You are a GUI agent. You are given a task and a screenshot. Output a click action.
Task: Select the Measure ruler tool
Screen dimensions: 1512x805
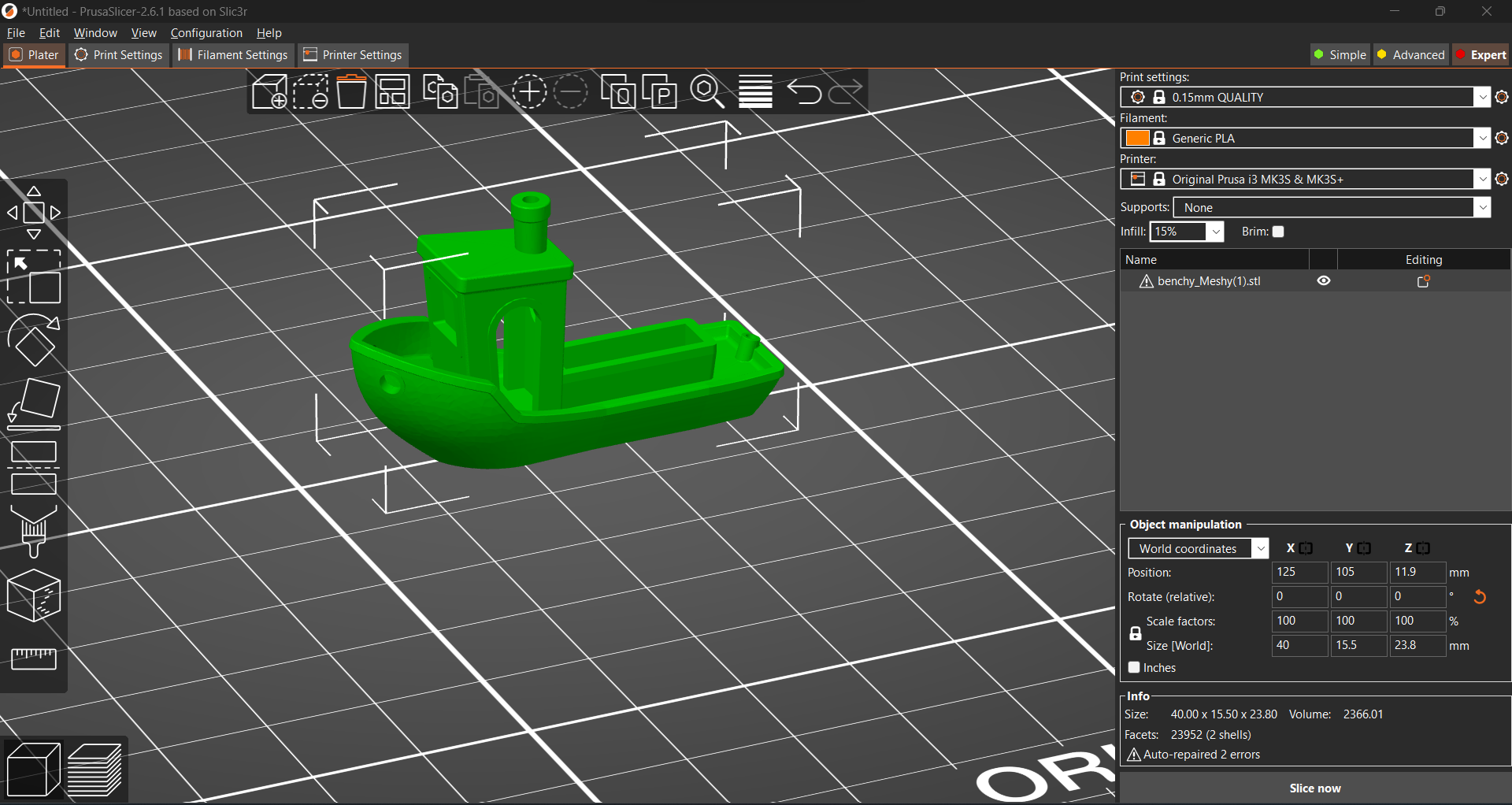point(34,659)
